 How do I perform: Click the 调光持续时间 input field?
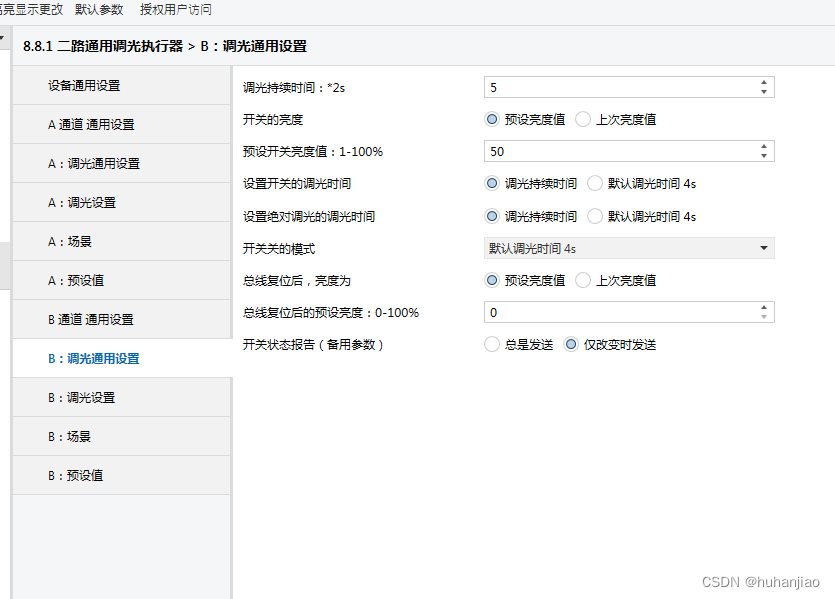coord(618,87)
